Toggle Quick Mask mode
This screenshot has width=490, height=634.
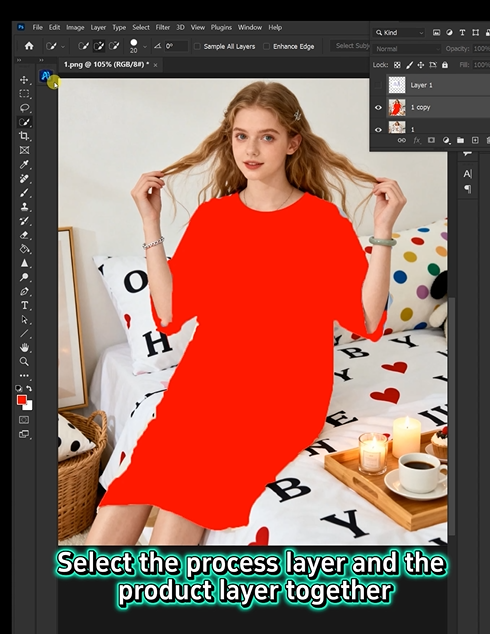(24, 420)
